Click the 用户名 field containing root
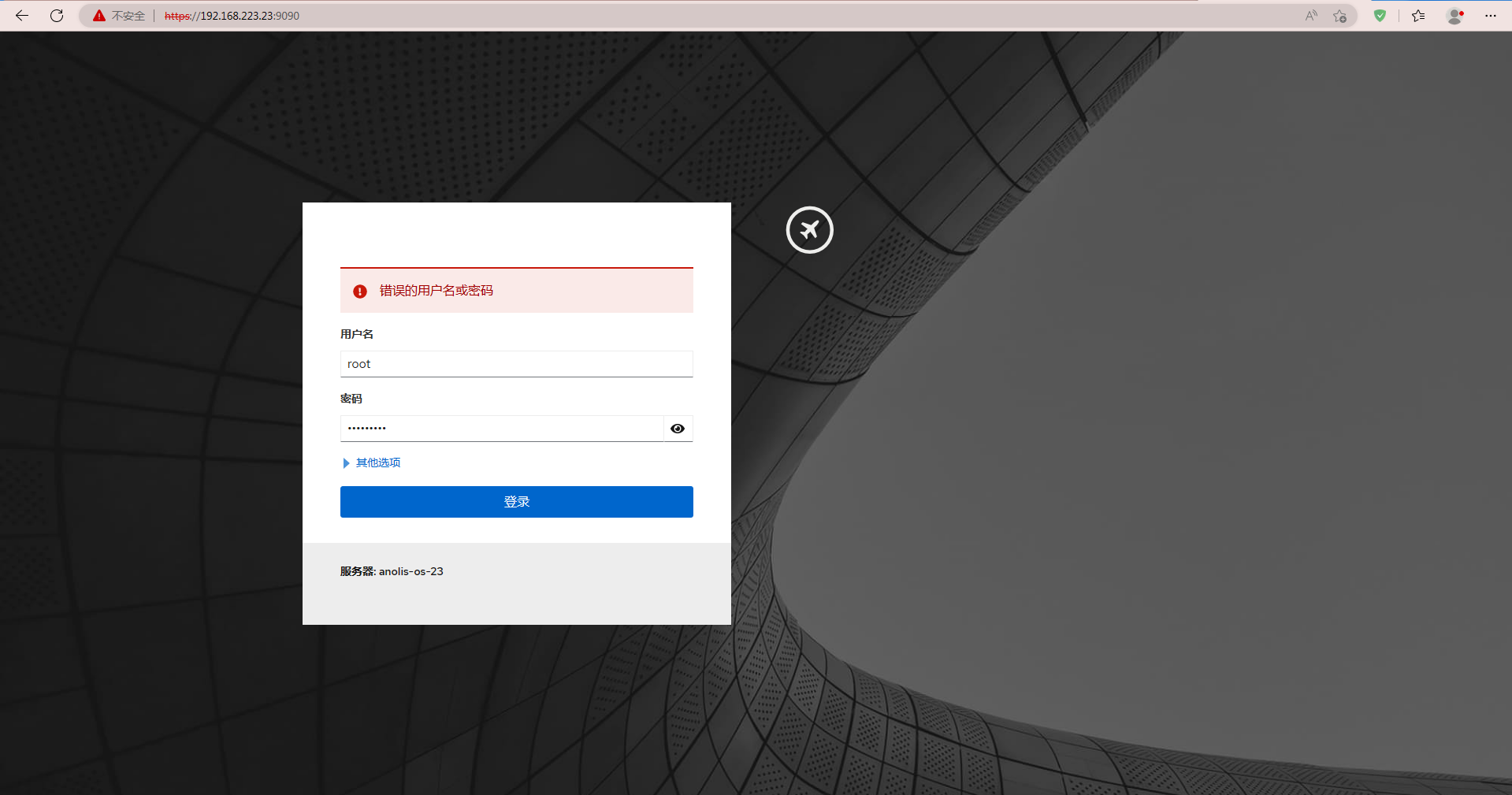The width and height of the screenshot is (1512, 795). (516, 364)
